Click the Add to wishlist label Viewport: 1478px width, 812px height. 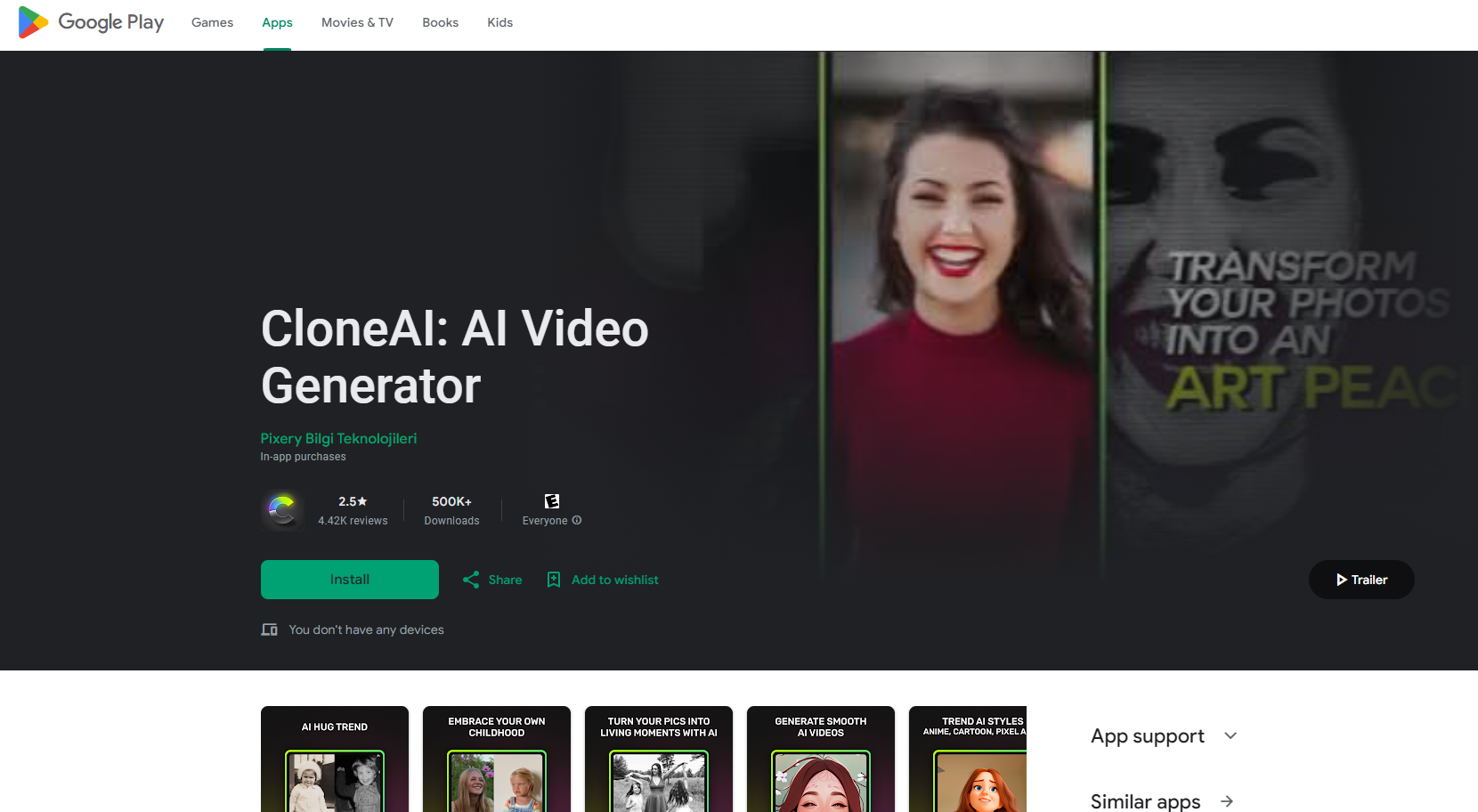615,580
